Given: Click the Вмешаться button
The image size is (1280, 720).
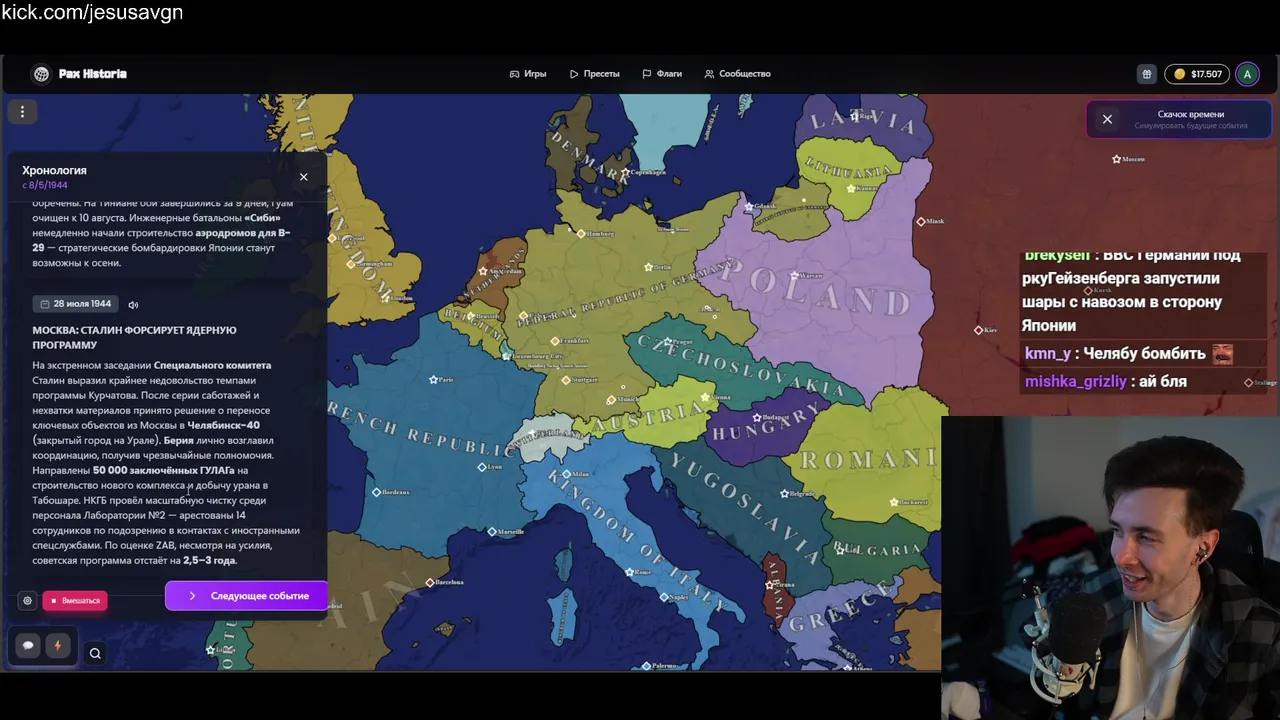Looking at the screenshot, I should point(75,601).
